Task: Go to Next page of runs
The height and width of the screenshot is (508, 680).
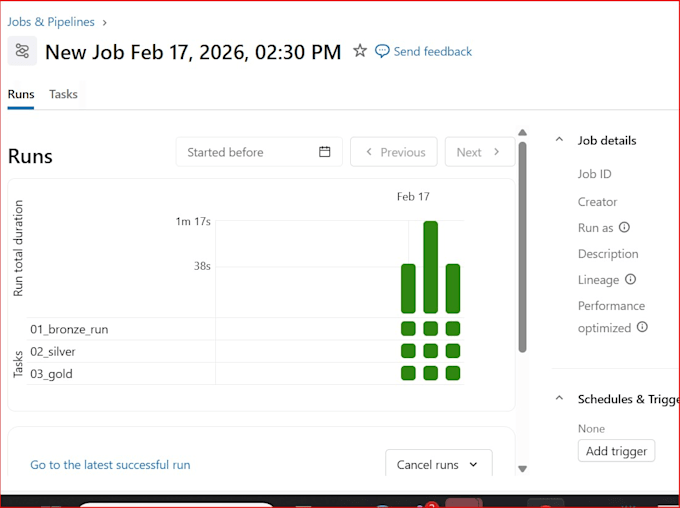Action: (480, 152)
